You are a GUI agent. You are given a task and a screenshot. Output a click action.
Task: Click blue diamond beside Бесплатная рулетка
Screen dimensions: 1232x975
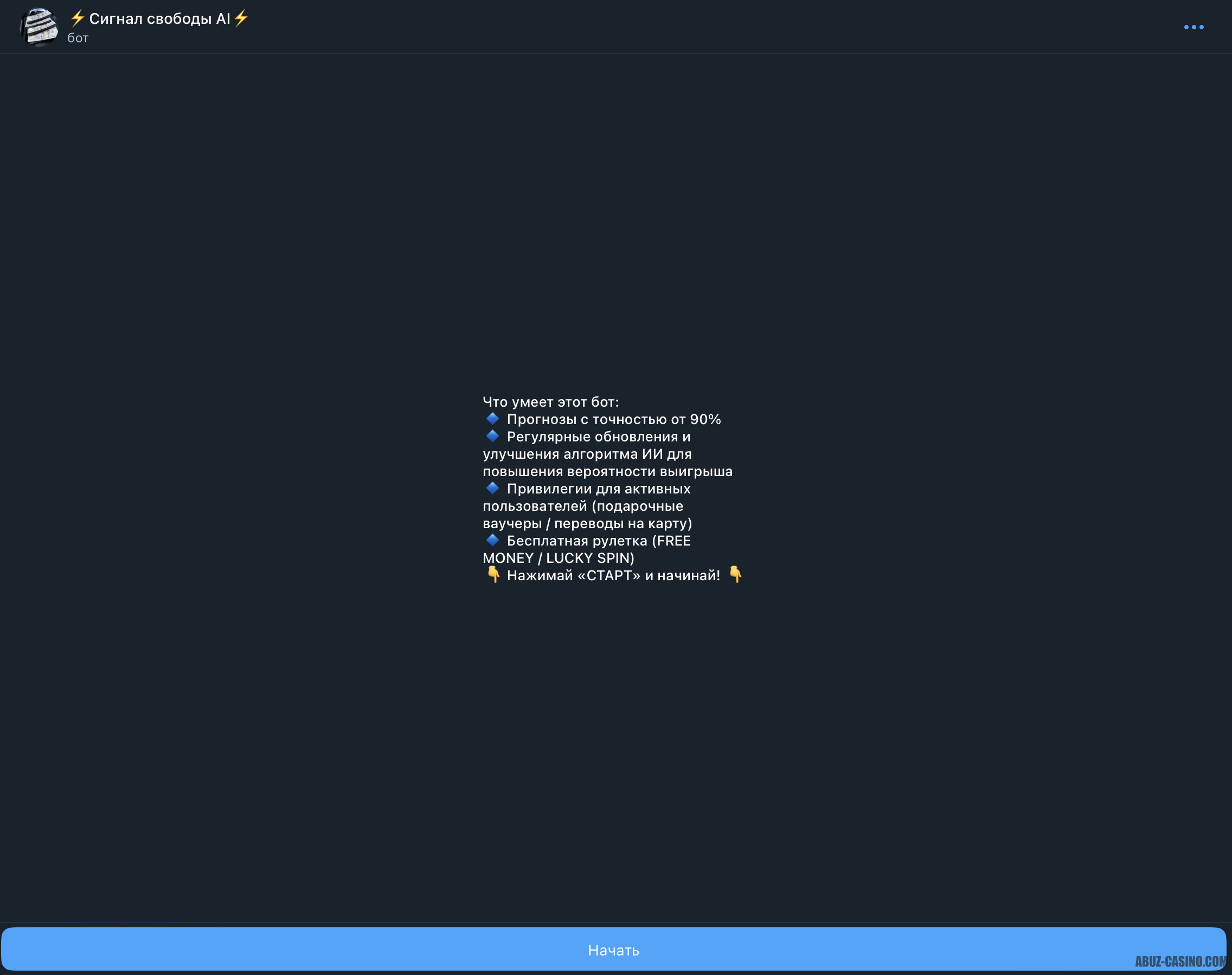click(x=492, y=540)
